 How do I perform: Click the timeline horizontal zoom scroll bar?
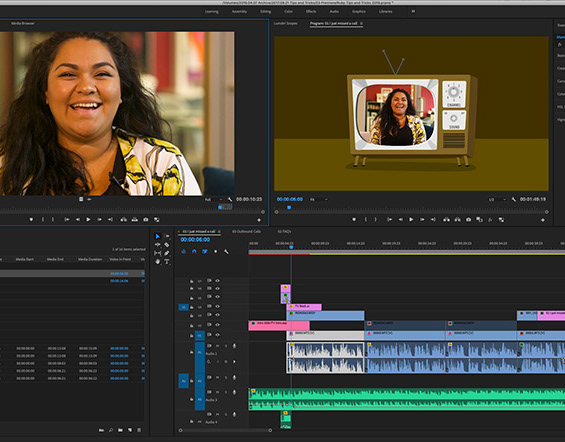pos(225,430)
